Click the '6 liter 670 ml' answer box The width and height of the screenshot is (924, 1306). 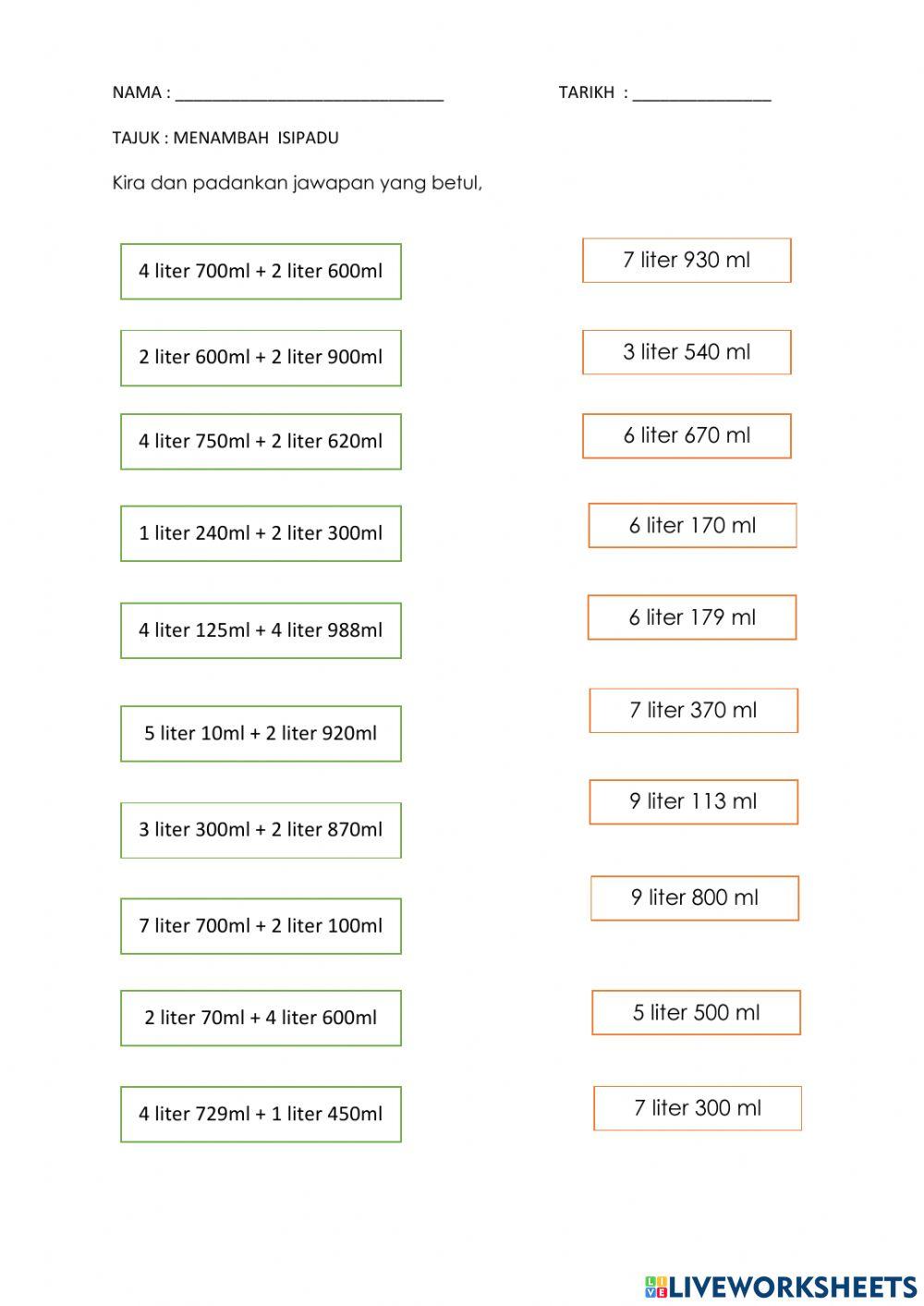pyautogui.click(x=687, y=436)
